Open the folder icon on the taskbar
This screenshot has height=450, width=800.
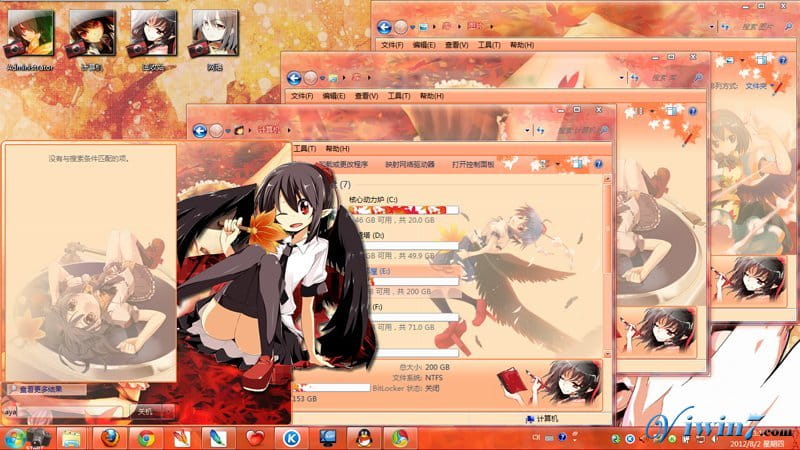(x=70, y=438)
